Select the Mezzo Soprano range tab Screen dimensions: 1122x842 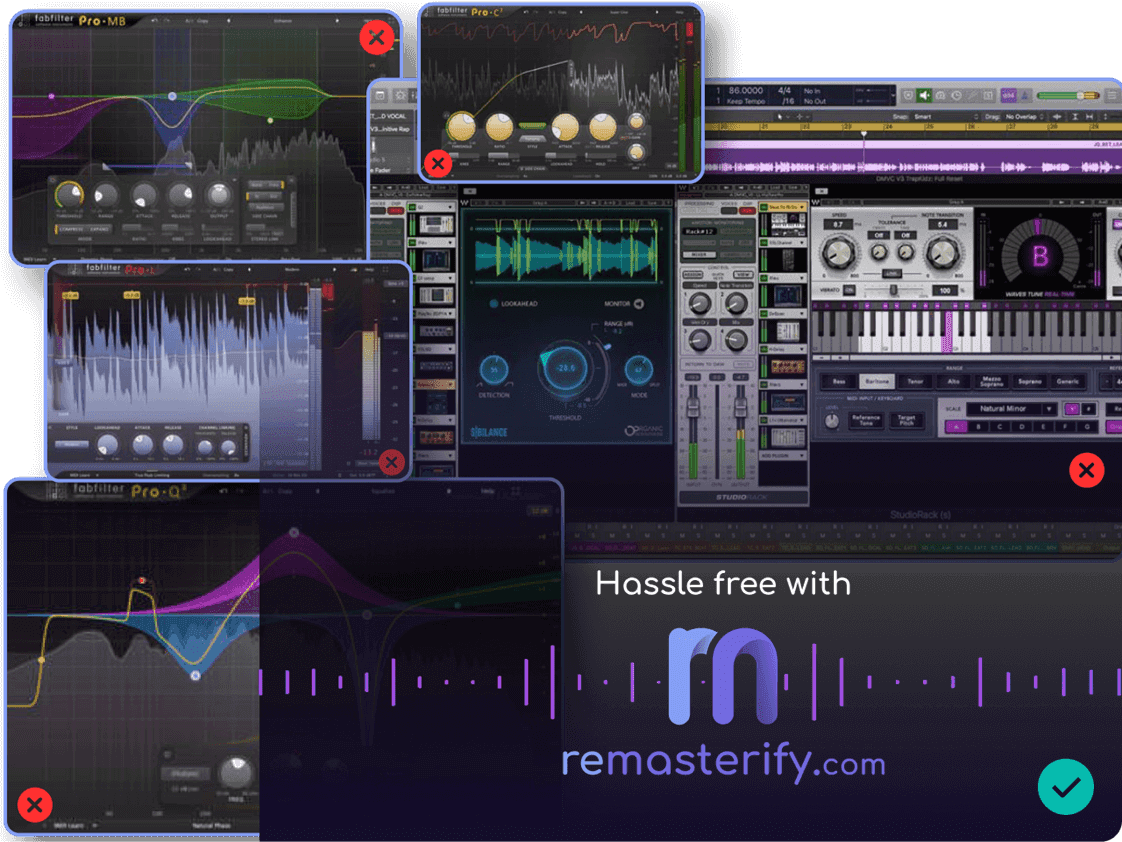pos(992,382)
